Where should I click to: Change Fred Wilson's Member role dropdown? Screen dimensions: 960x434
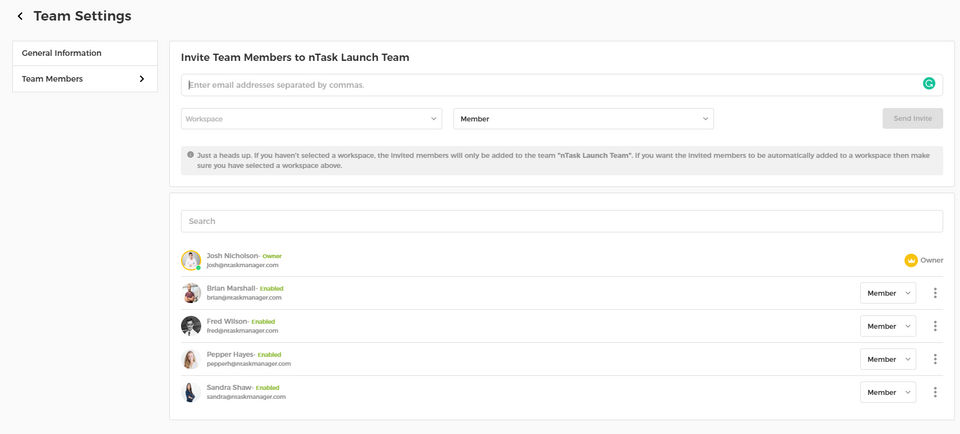[888, 326]
